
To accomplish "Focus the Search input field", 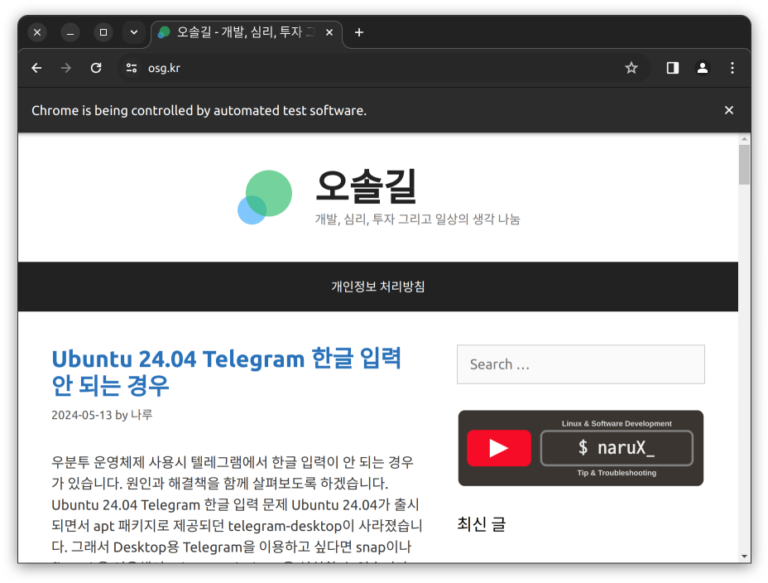I will click(580, 364).
